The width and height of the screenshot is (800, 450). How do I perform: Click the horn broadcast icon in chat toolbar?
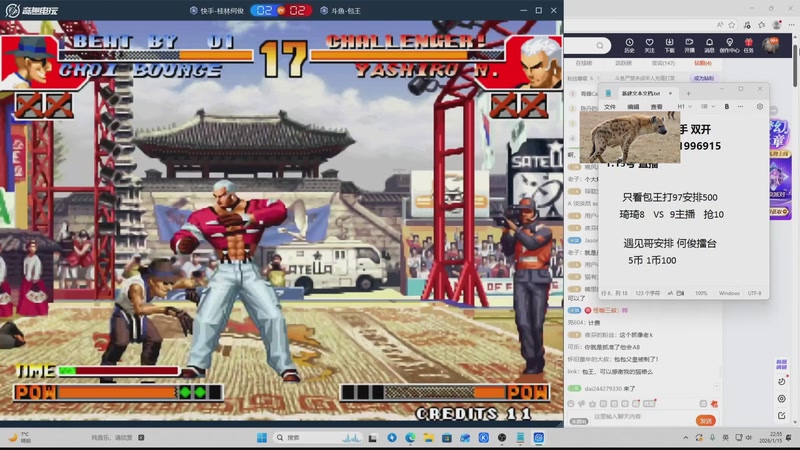click(582, 404)
